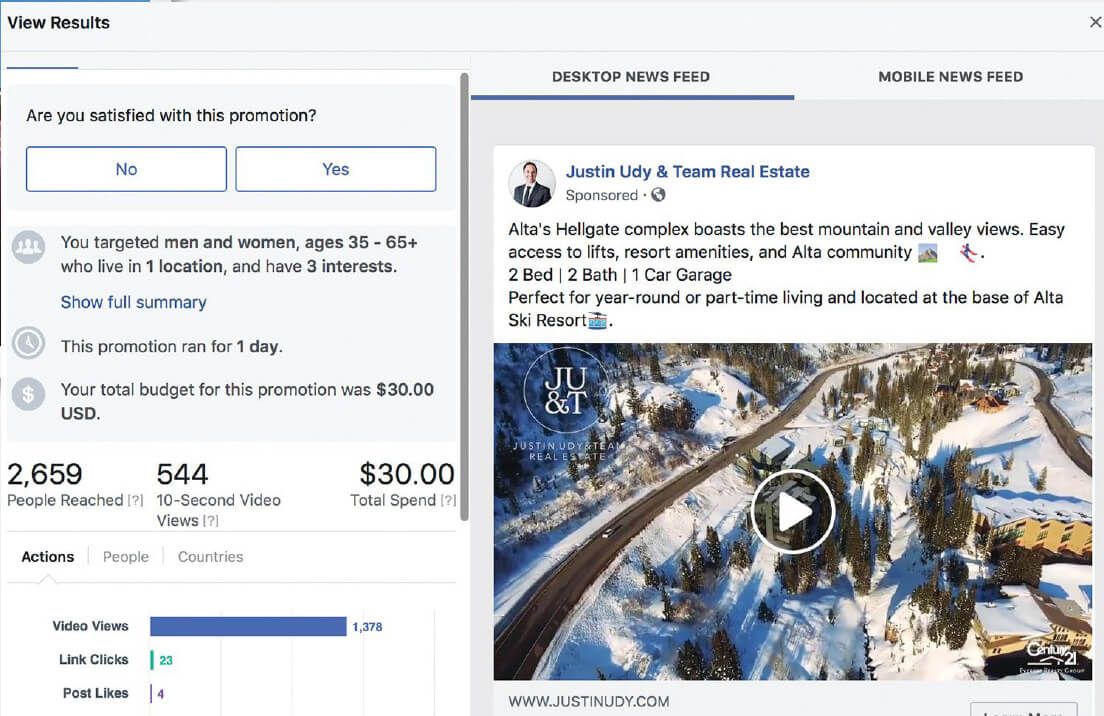Click the skier emoji in ad text
This screenshot has width=1104, height=716.
coord(969,253)
